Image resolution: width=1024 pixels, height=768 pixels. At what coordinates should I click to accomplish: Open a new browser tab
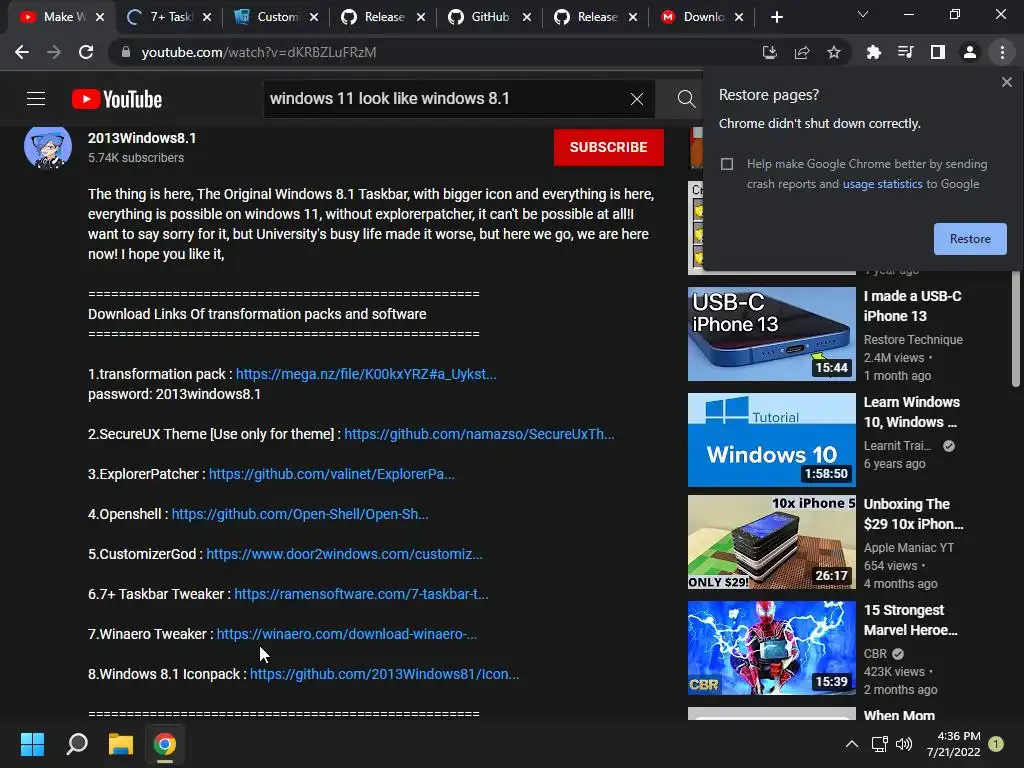(776, 17)
